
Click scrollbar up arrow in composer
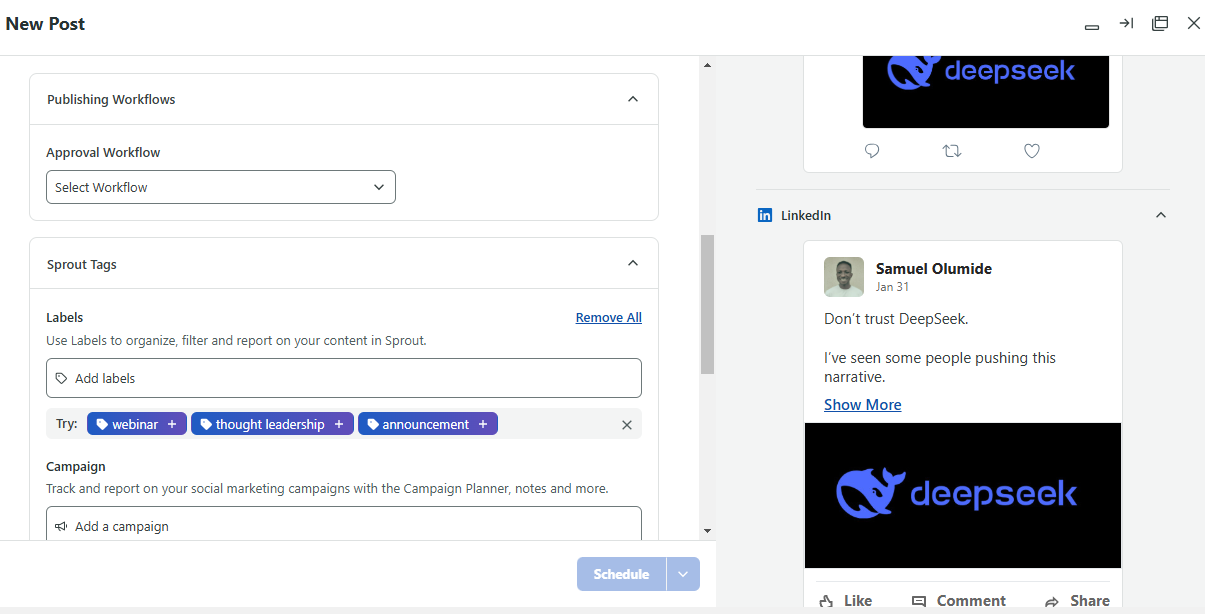(x=708, y=65)
